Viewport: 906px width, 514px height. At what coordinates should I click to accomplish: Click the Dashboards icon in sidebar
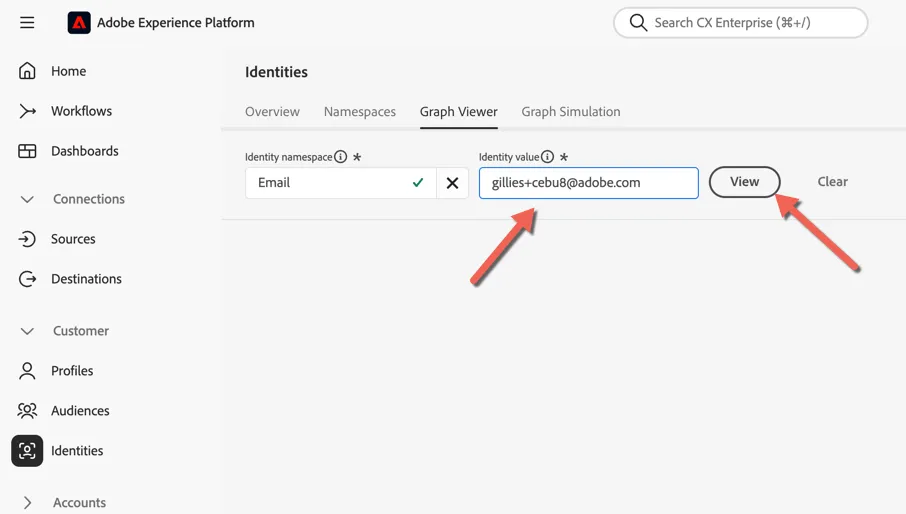[x=27, y=151]
